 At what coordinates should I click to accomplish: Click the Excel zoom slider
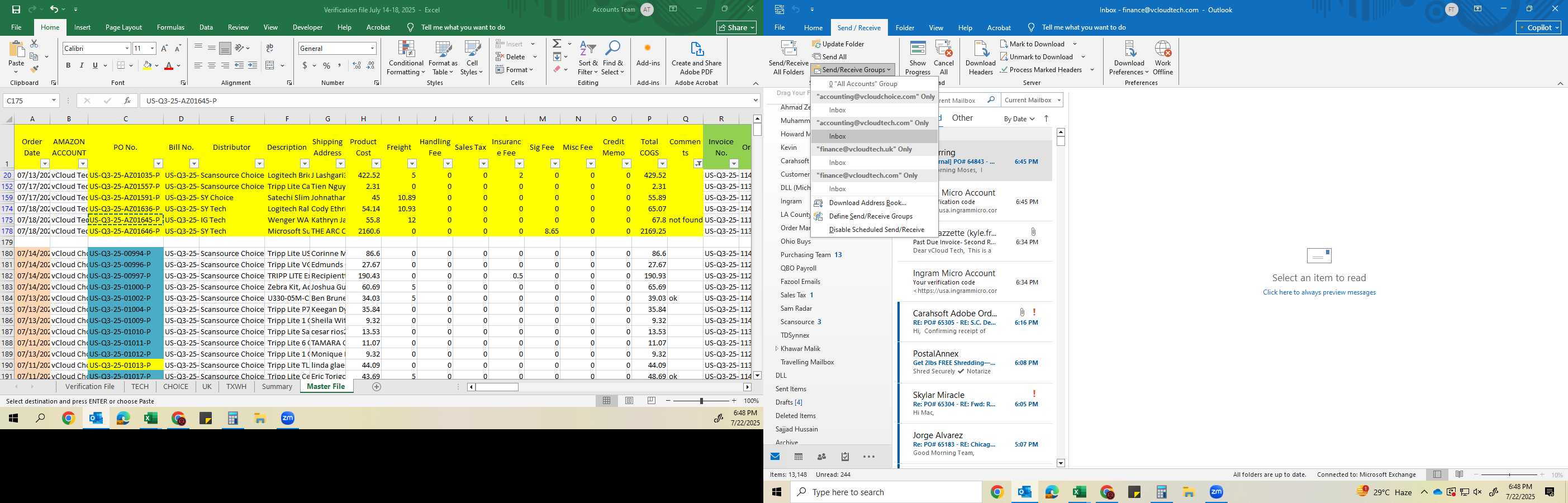pos(701,401)
